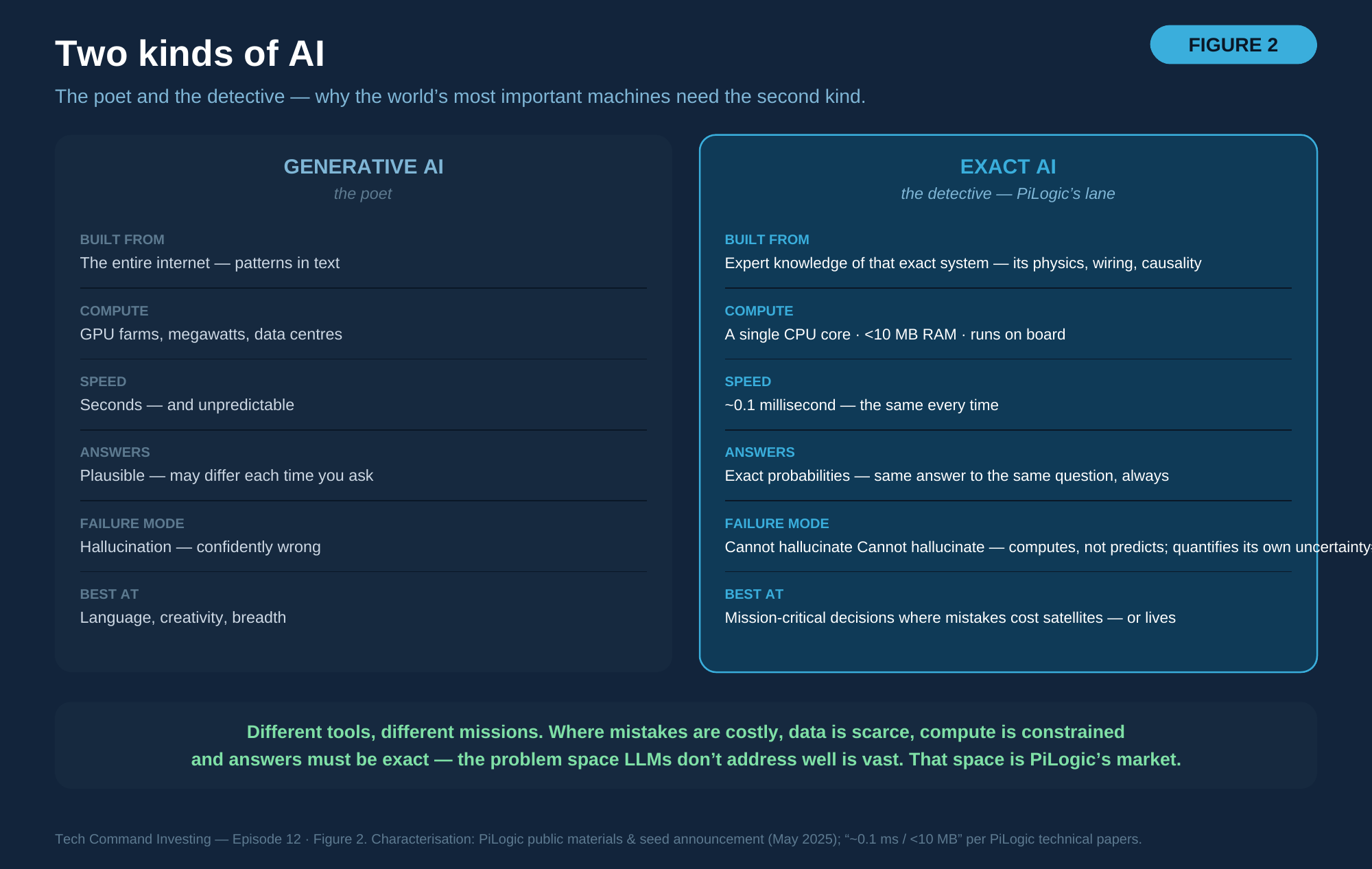1372x869 pixels.
Task: Click the GENERATIVE AI column heading
Action: [364, 167]
